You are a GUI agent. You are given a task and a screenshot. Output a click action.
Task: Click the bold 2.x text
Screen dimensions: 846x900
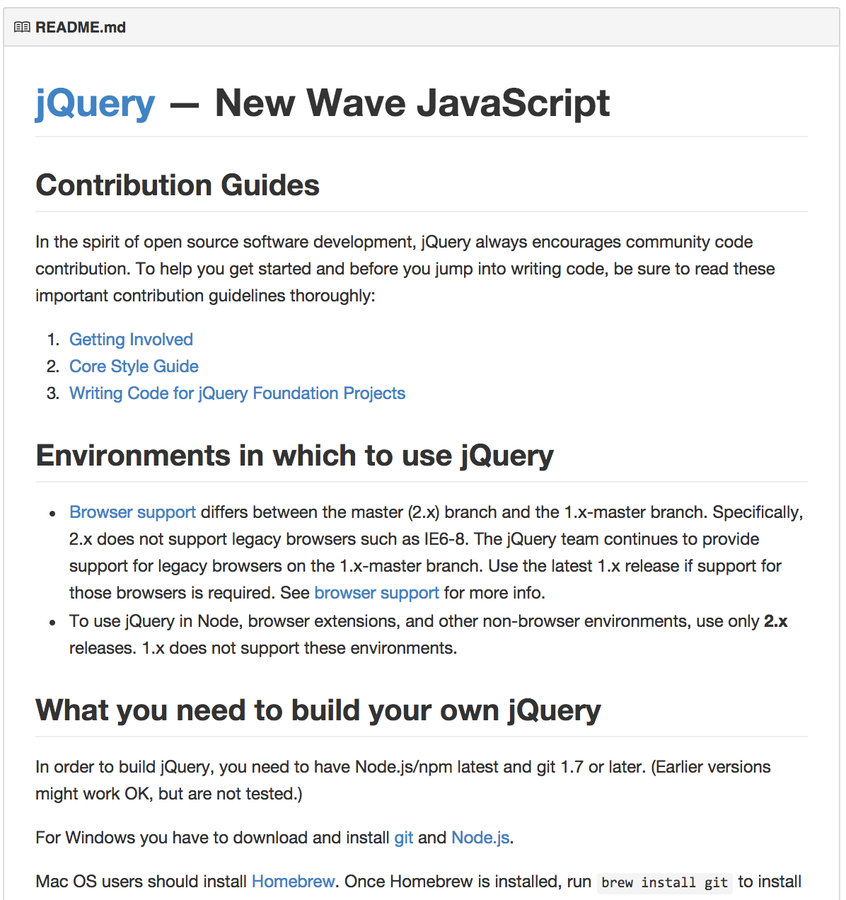pos(775,621)
